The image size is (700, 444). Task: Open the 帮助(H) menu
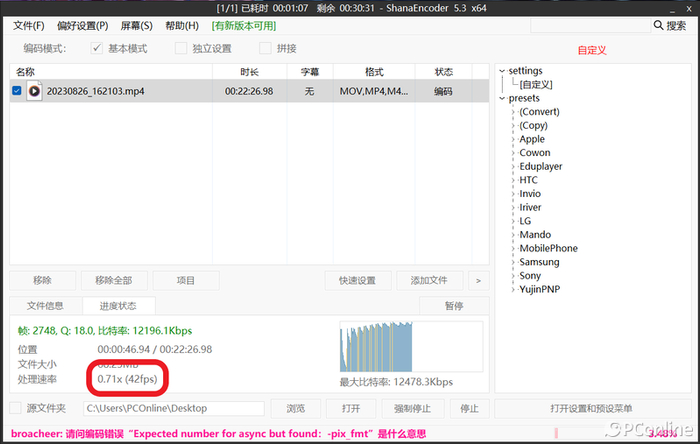click(182, 26)
